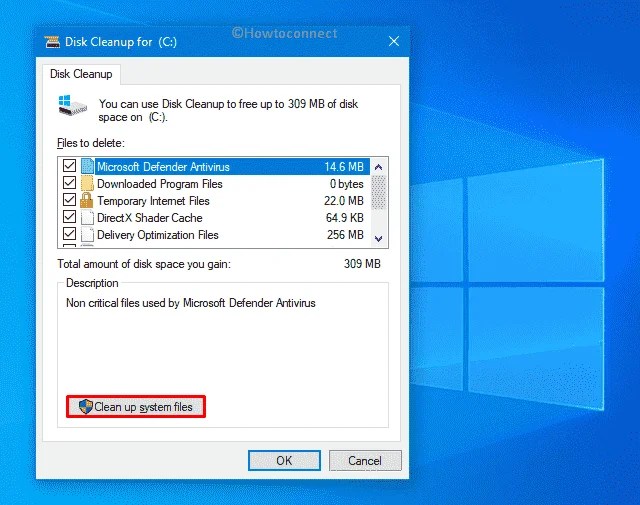Image resolution: width=640 pixels, height=505 pixels.
Task: Select the Downloaded Program Files row
Action: (214, 184)
